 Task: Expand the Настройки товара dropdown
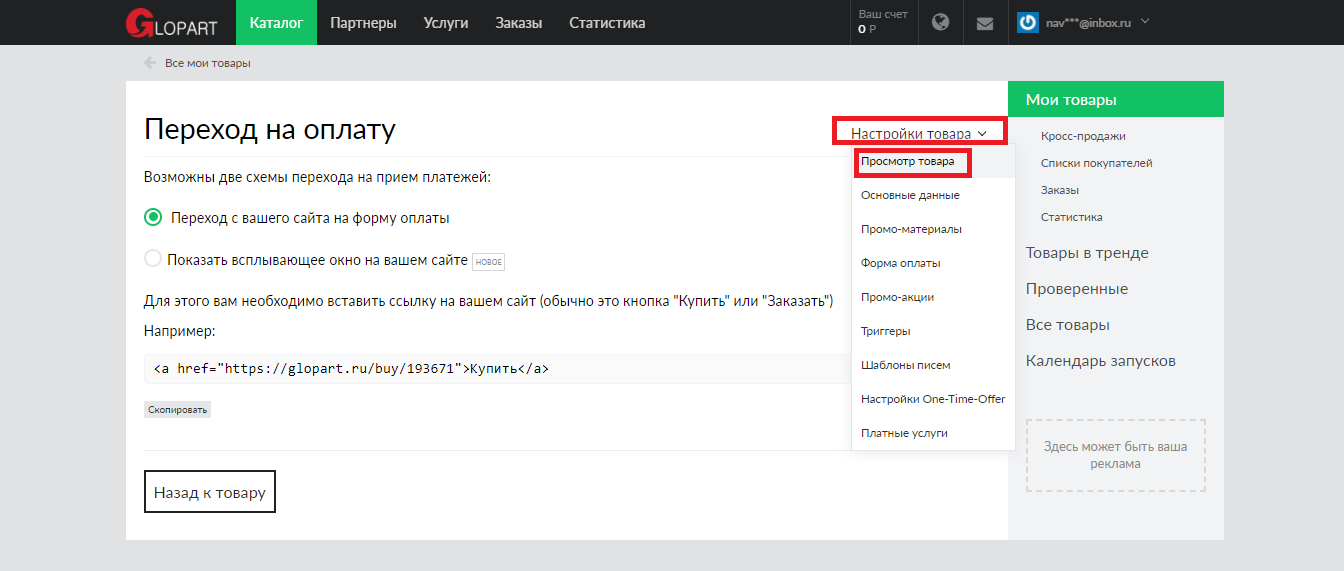[x=919, y=133]
